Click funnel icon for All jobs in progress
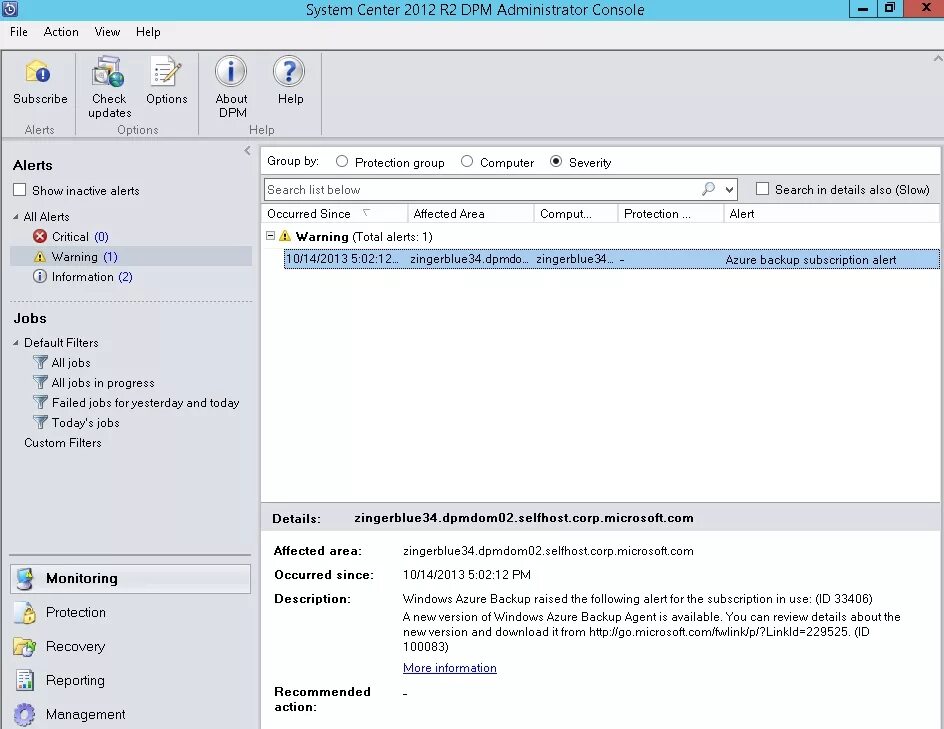The image size is (944, 729). (40, 382)
